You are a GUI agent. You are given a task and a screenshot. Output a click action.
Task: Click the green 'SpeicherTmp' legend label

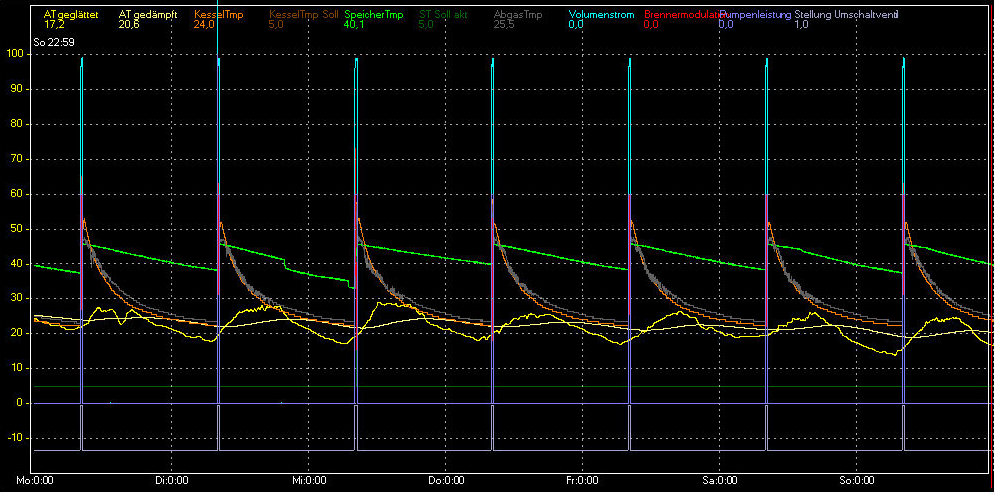374,14
